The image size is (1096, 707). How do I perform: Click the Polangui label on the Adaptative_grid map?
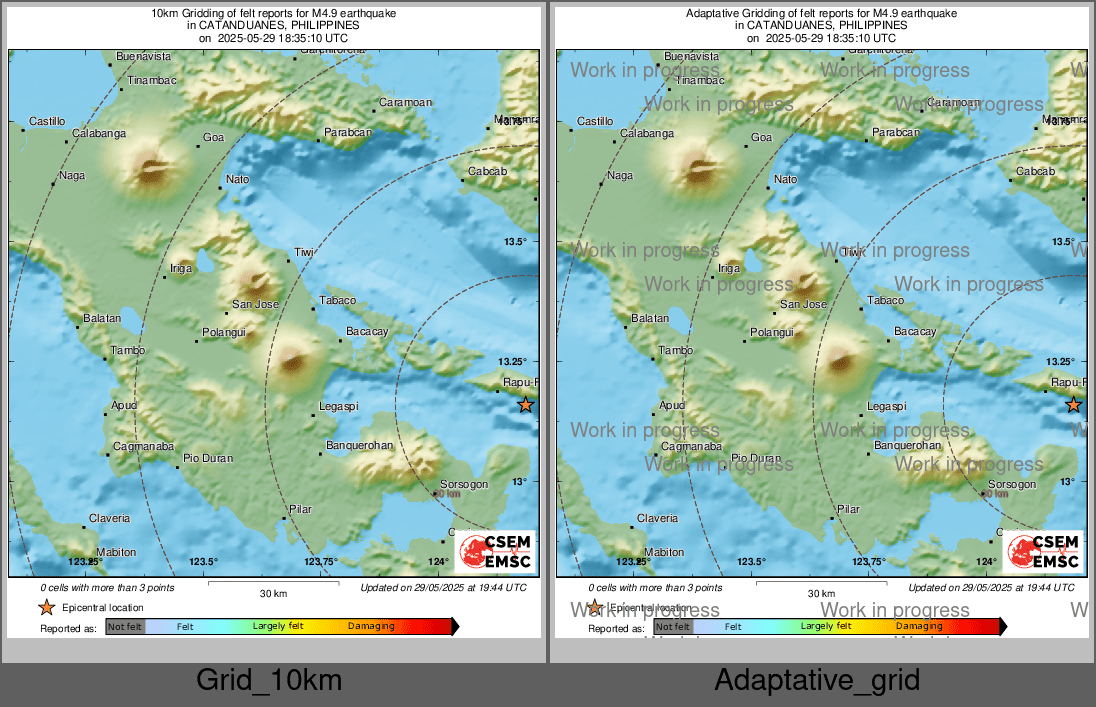pyautogui.click(x=772, y=332)
